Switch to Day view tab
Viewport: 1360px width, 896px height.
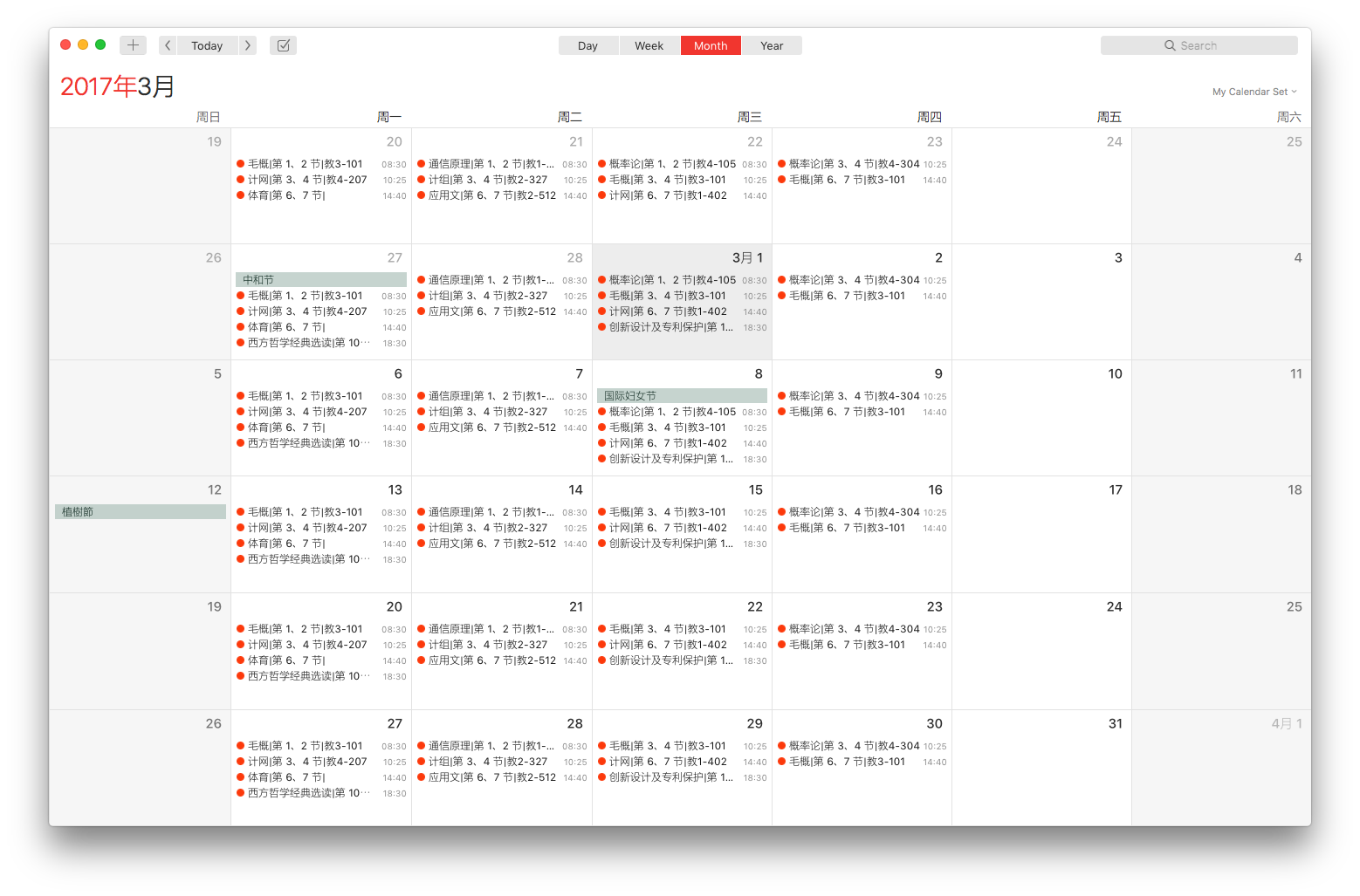(x=588, y=45)
